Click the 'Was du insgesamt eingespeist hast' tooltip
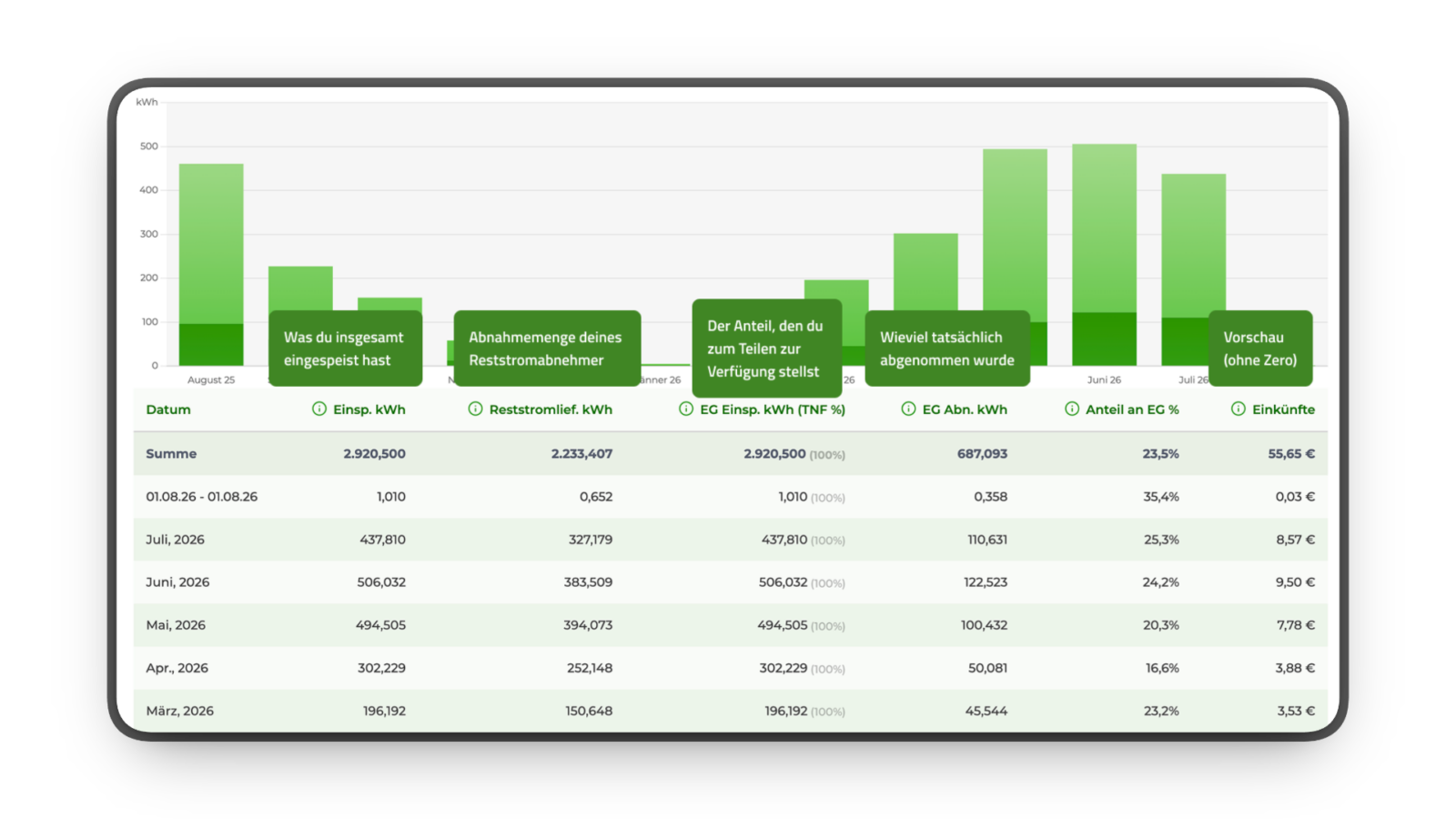Viewport: 1456px width, 819px height. [x=346, y=349]
